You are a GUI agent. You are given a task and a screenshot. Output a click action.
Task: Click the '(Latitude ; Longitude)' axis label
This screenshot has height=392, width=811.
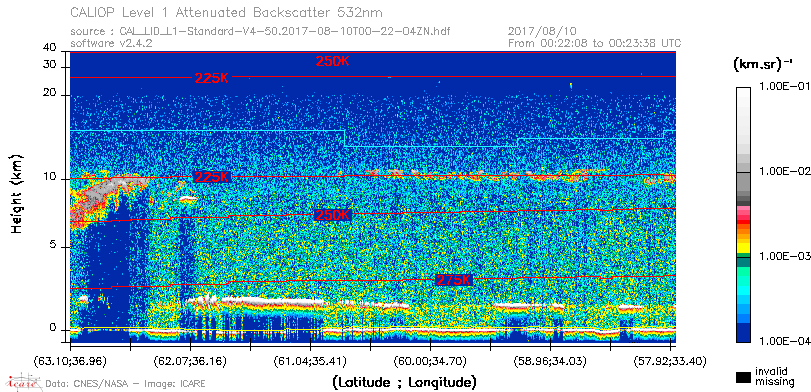[404, 383]
